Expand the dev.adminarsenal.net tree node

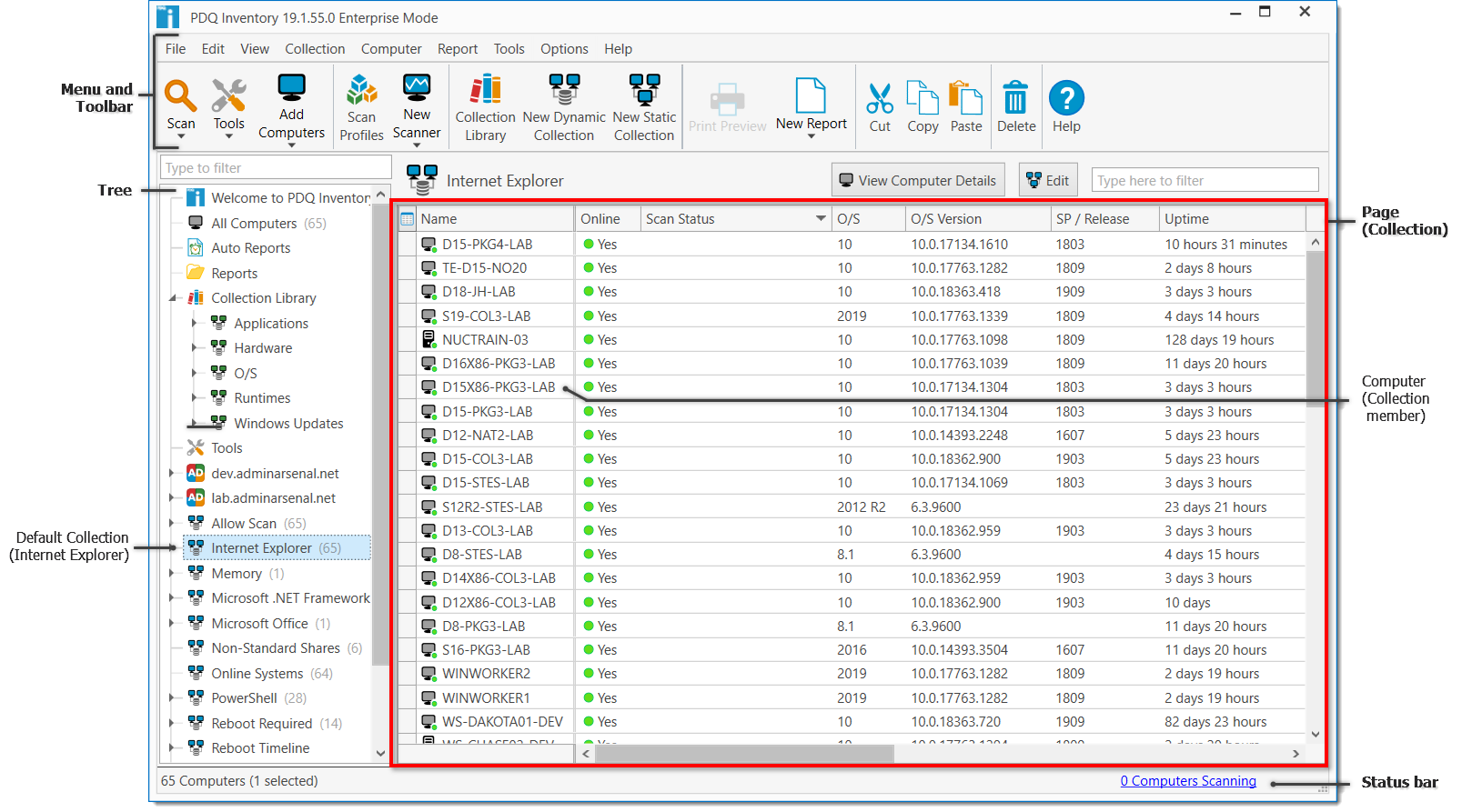pos(172,473)
